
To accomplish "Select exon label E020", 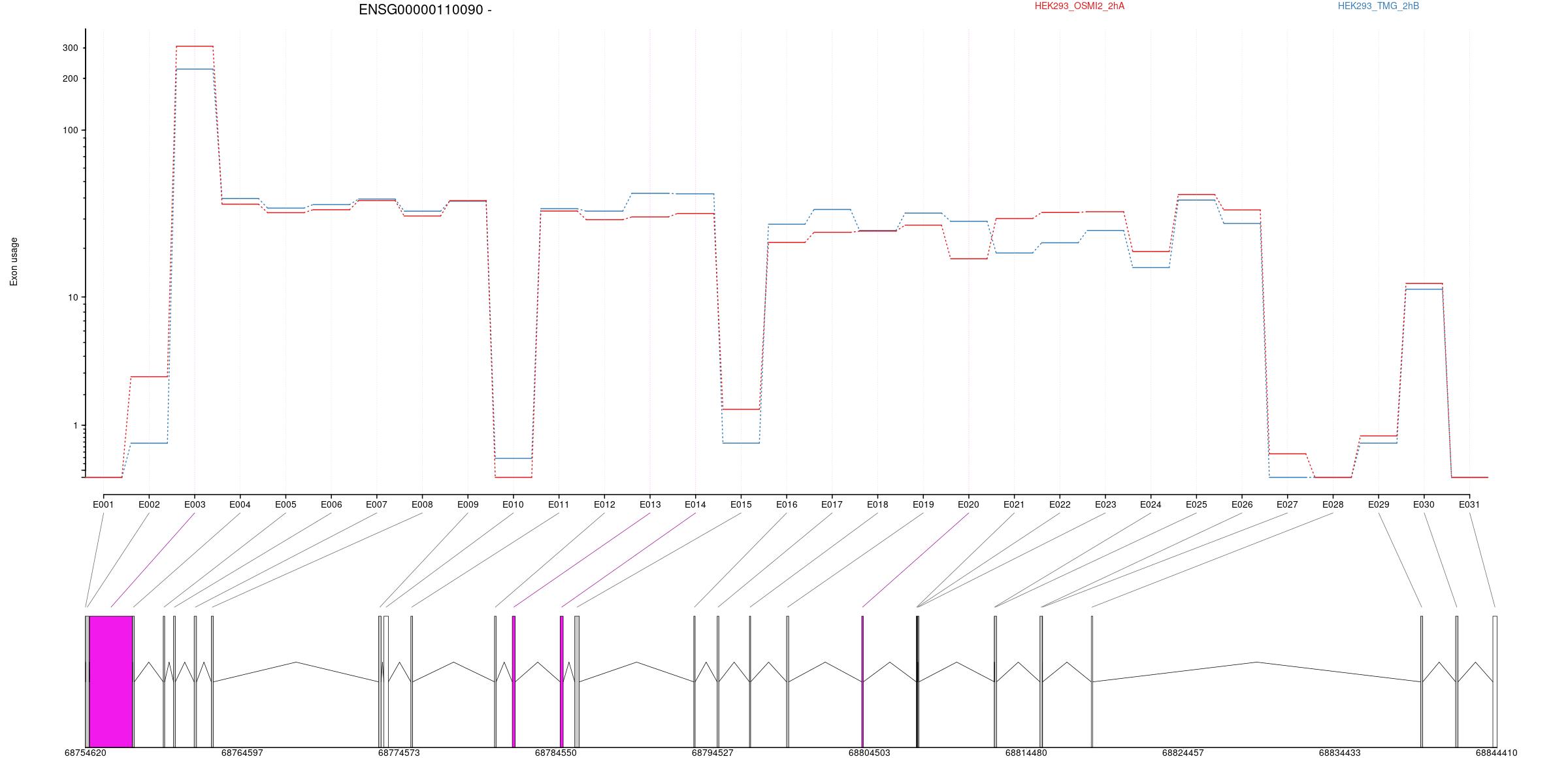I will point(968,504).
